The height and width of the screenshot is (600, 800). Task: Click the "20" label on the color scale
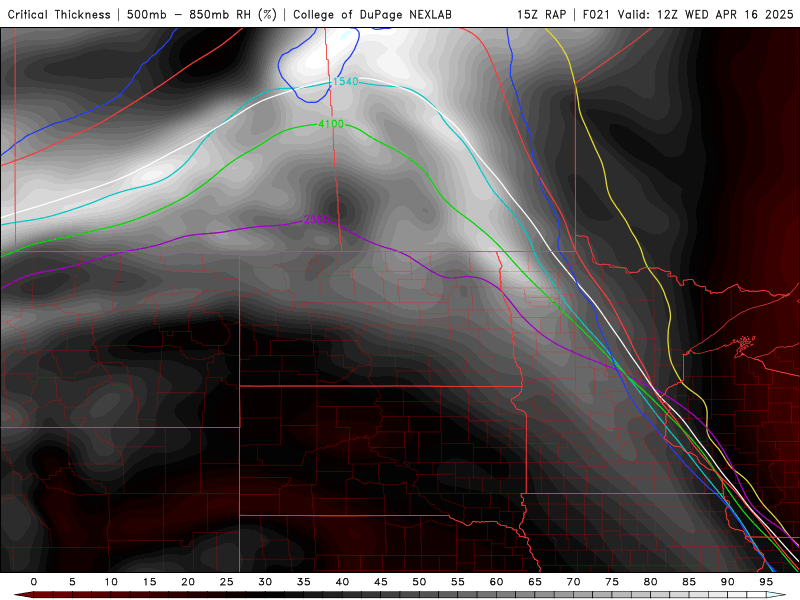(x=188, y=582)
